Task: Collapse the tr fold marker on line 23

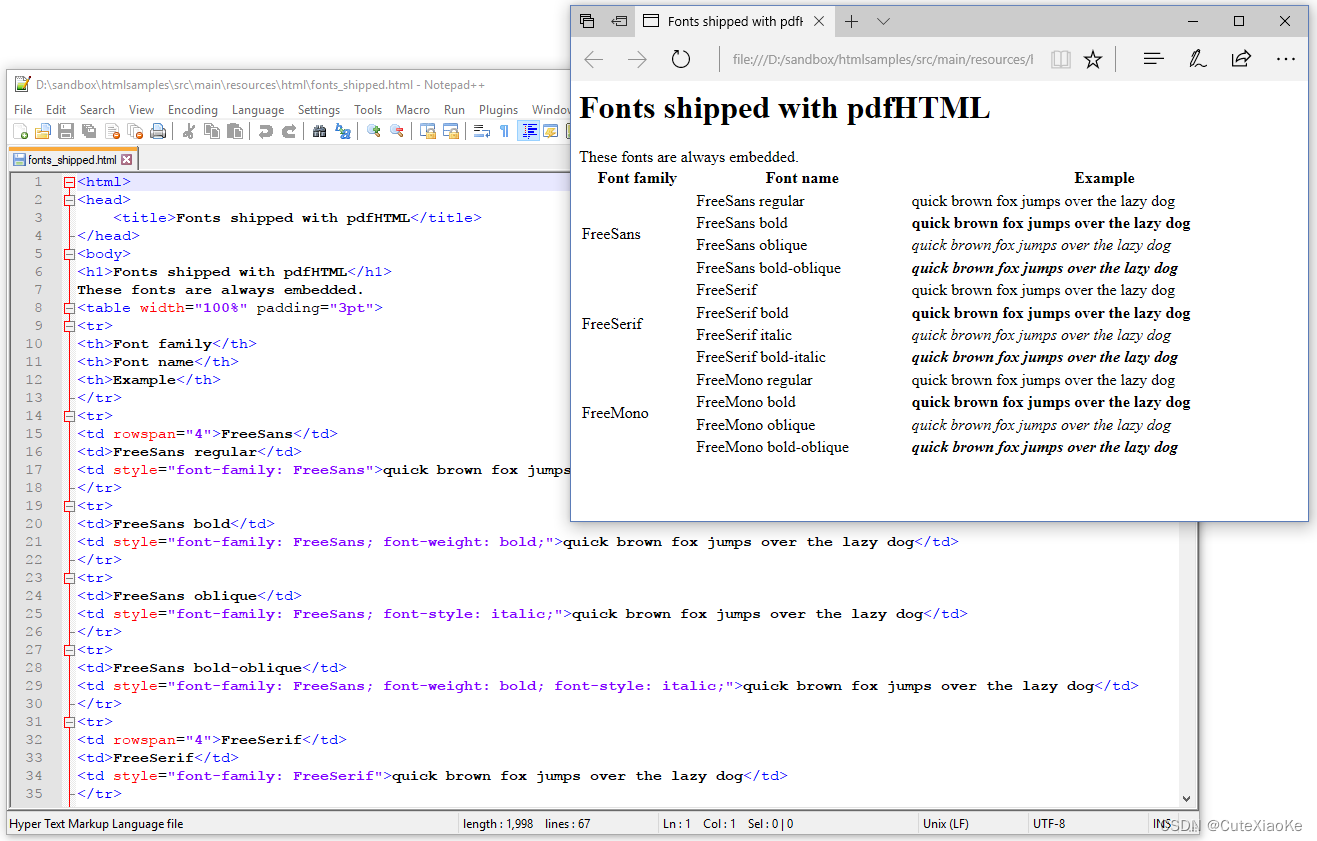Action: [68, 578]
